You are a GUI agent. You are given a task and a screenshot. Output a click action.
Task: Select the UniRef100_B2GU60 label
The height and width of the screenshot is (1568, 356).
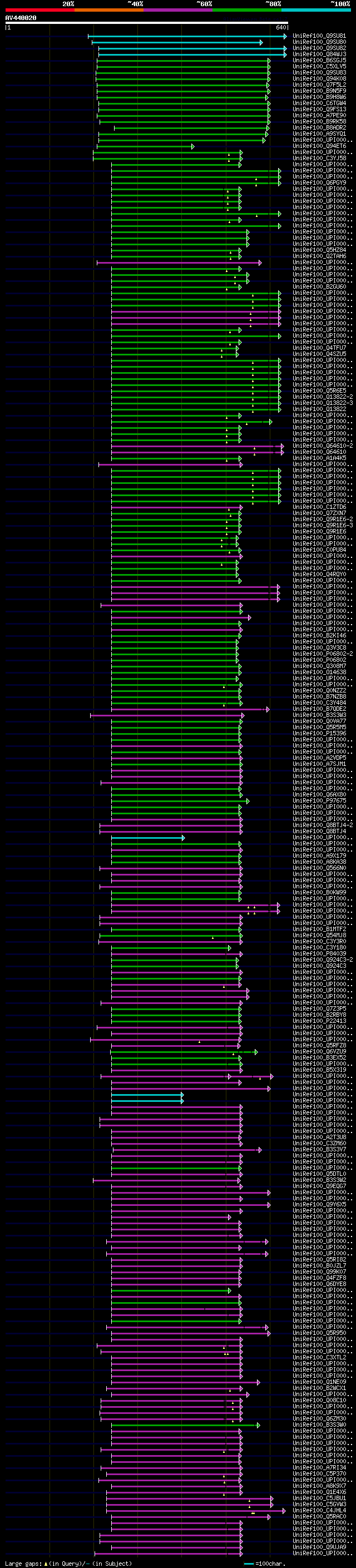tap(319, 286)
